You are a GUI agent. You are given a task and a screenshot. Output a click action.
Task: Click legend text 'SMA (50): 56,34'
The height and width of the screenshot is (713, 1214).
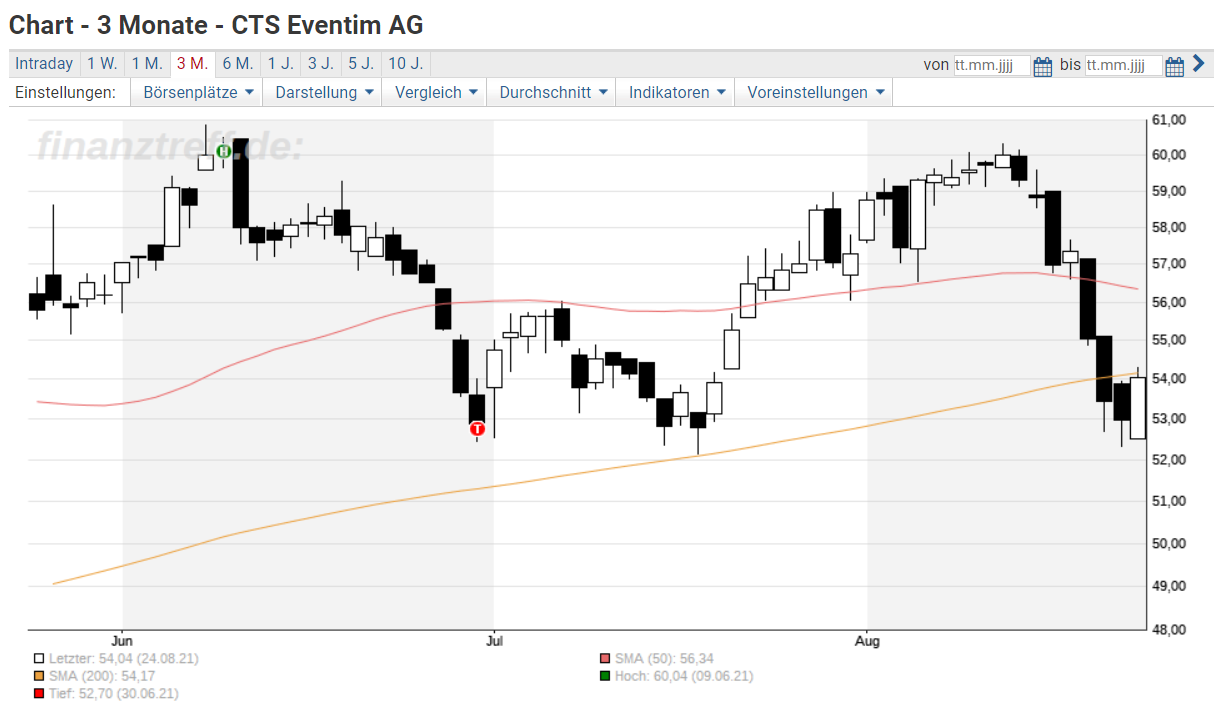(665, 658)
